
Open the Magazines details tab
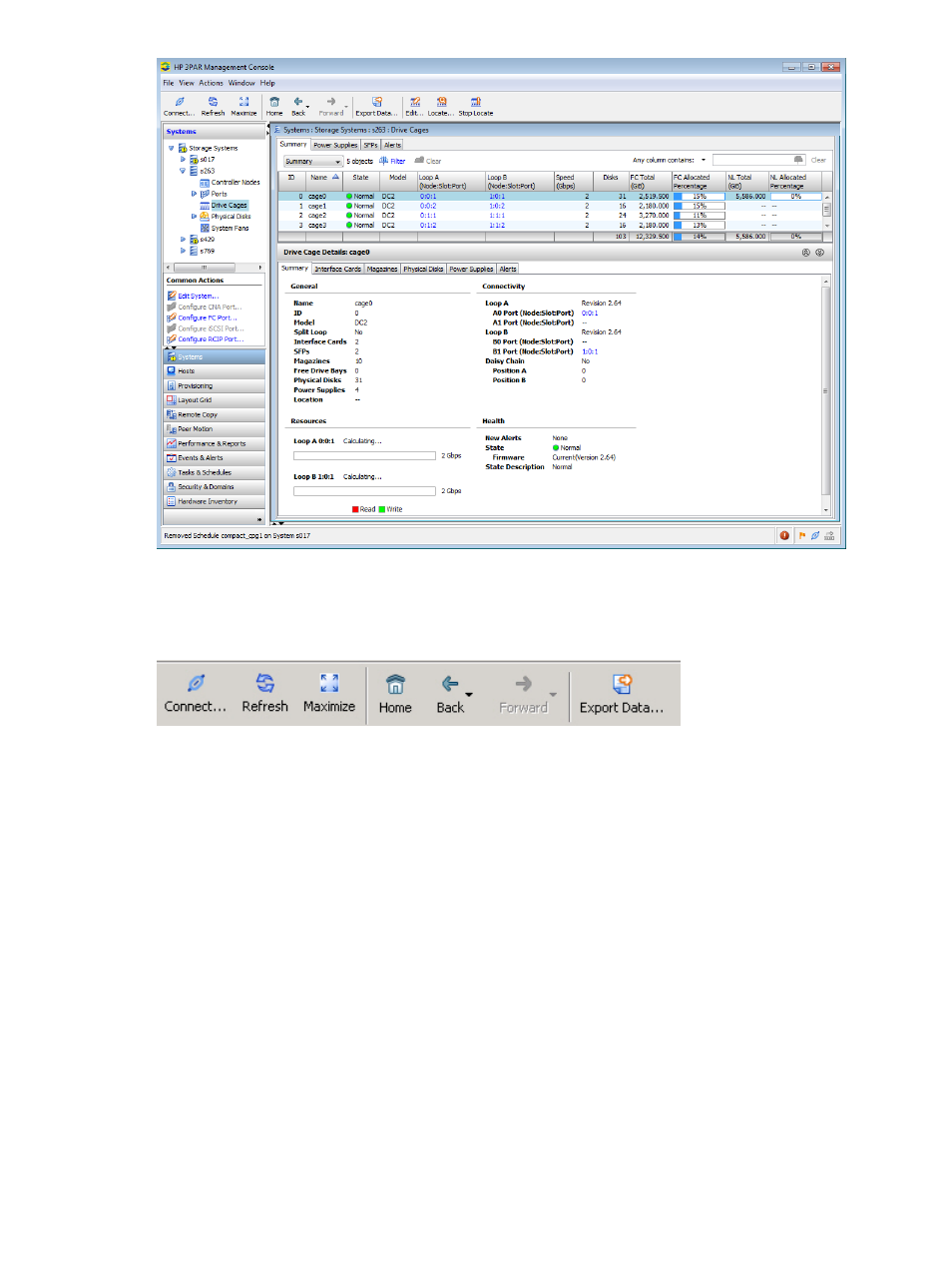(x=382, y=269)
